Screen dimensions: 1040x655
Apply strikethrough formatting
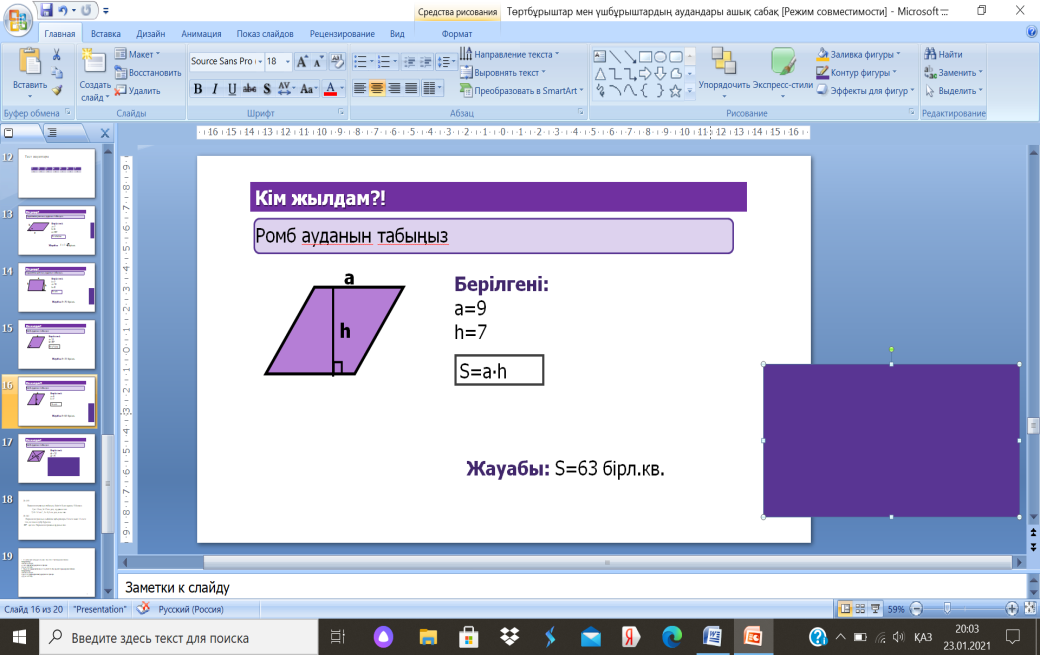tap(249, 89)
